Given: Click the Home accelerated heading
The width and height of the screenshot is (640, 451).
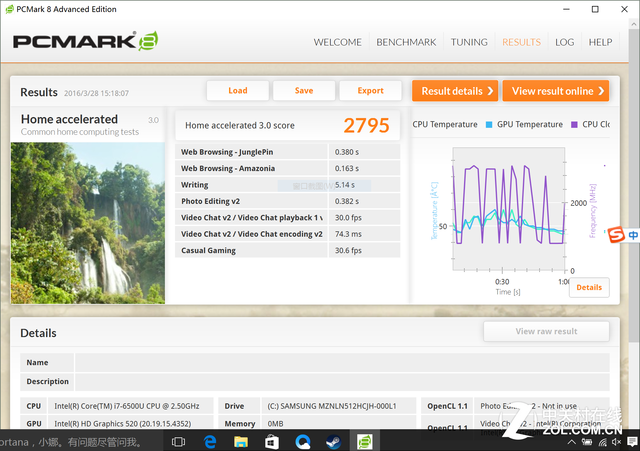Looking at the screenshot, I should [x=69, y=119].
